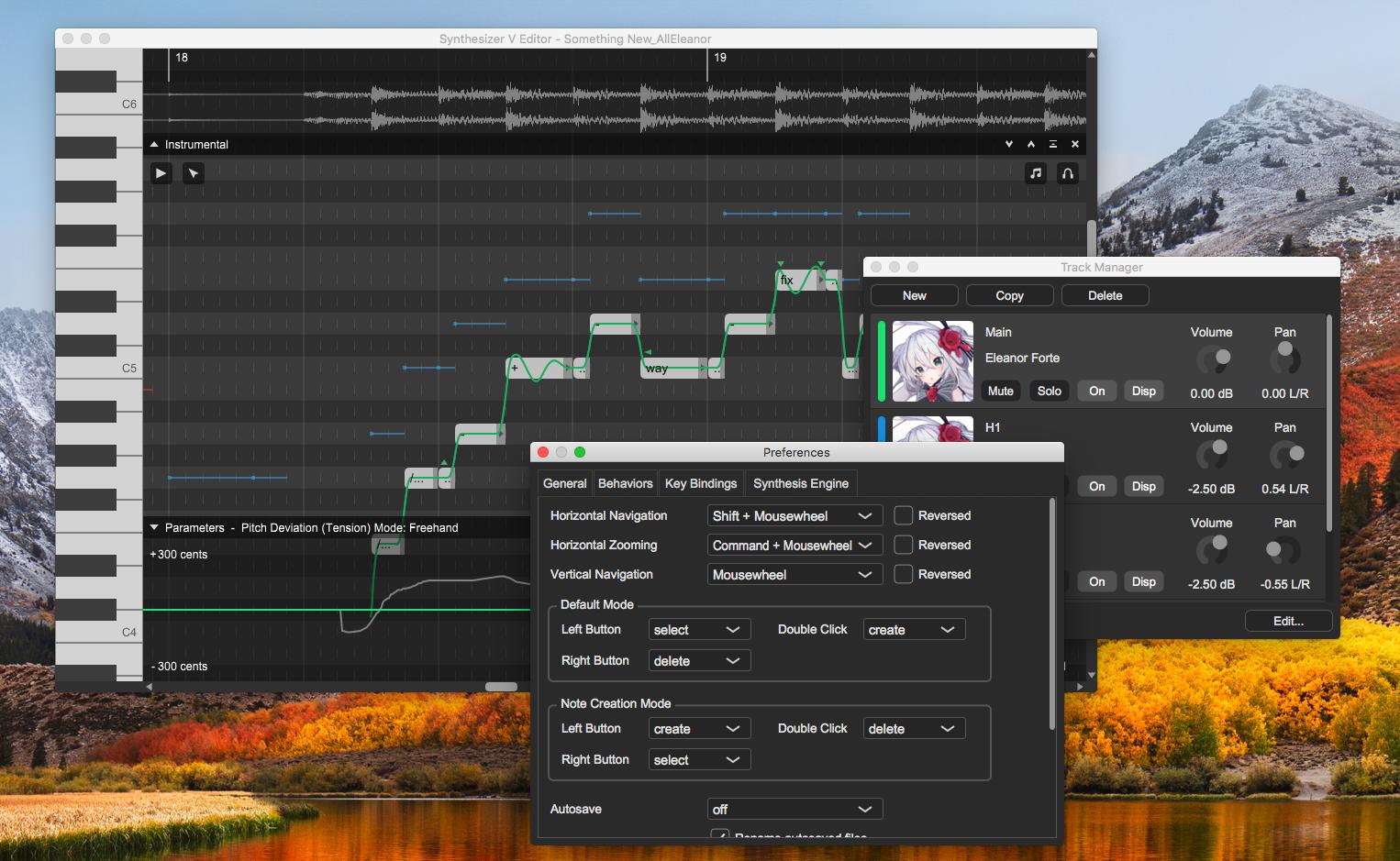
Task: Click the resize lines icon on Instrumental panel
Action: 1053,144
